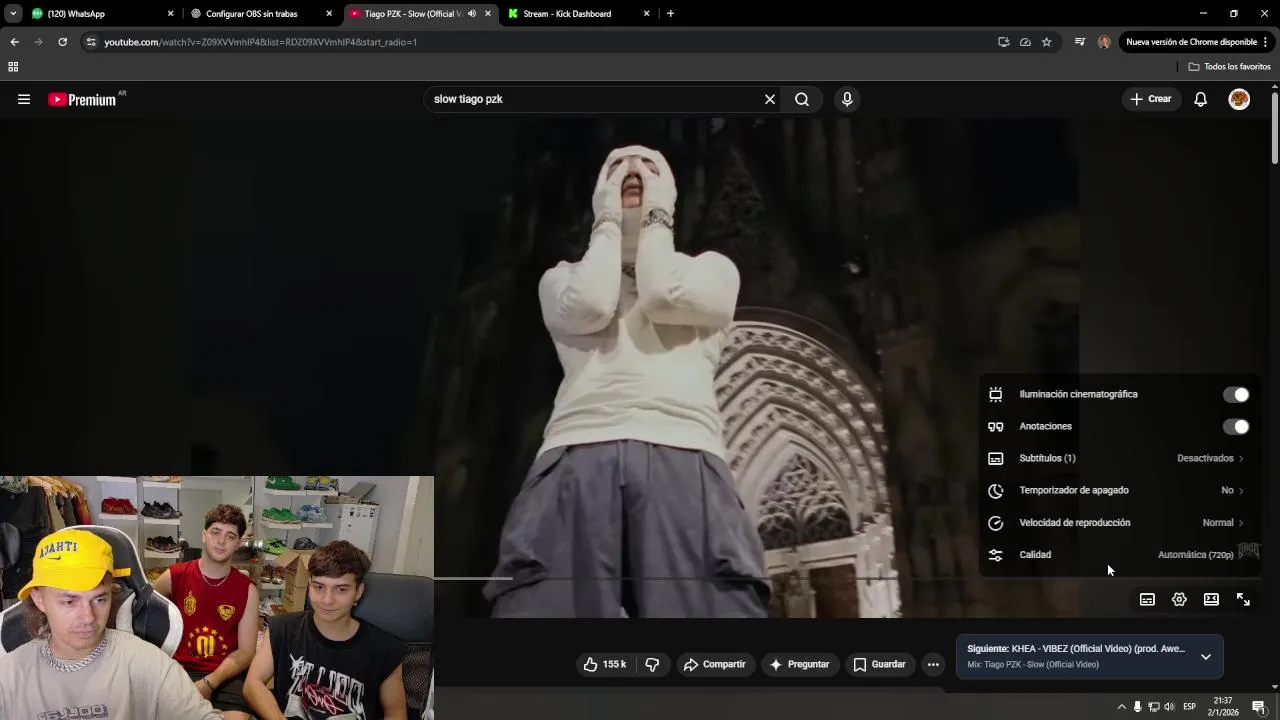Open YouTube account avatar menu

tap(1239, 99)
